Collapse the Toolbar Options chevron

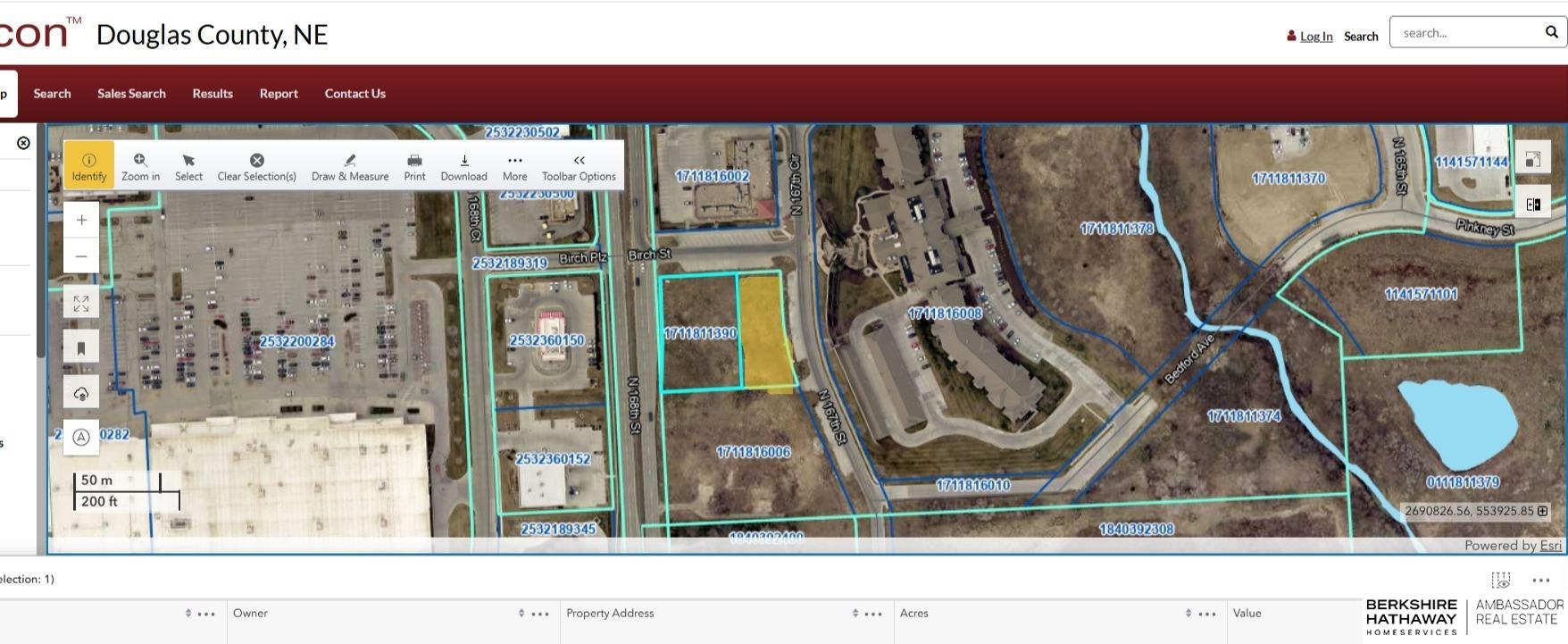[x=579, y=165]
